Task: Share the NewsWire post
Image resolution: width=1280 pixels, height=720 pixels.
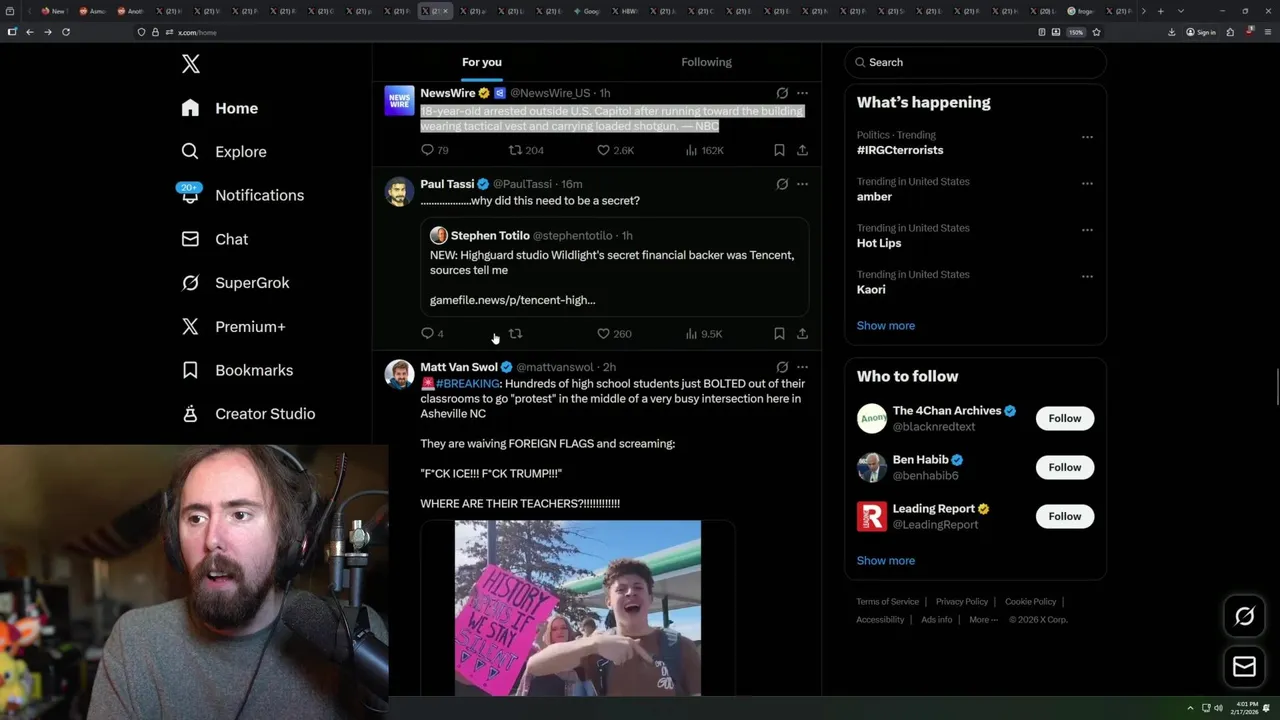Action: click(x=802, y=150)
